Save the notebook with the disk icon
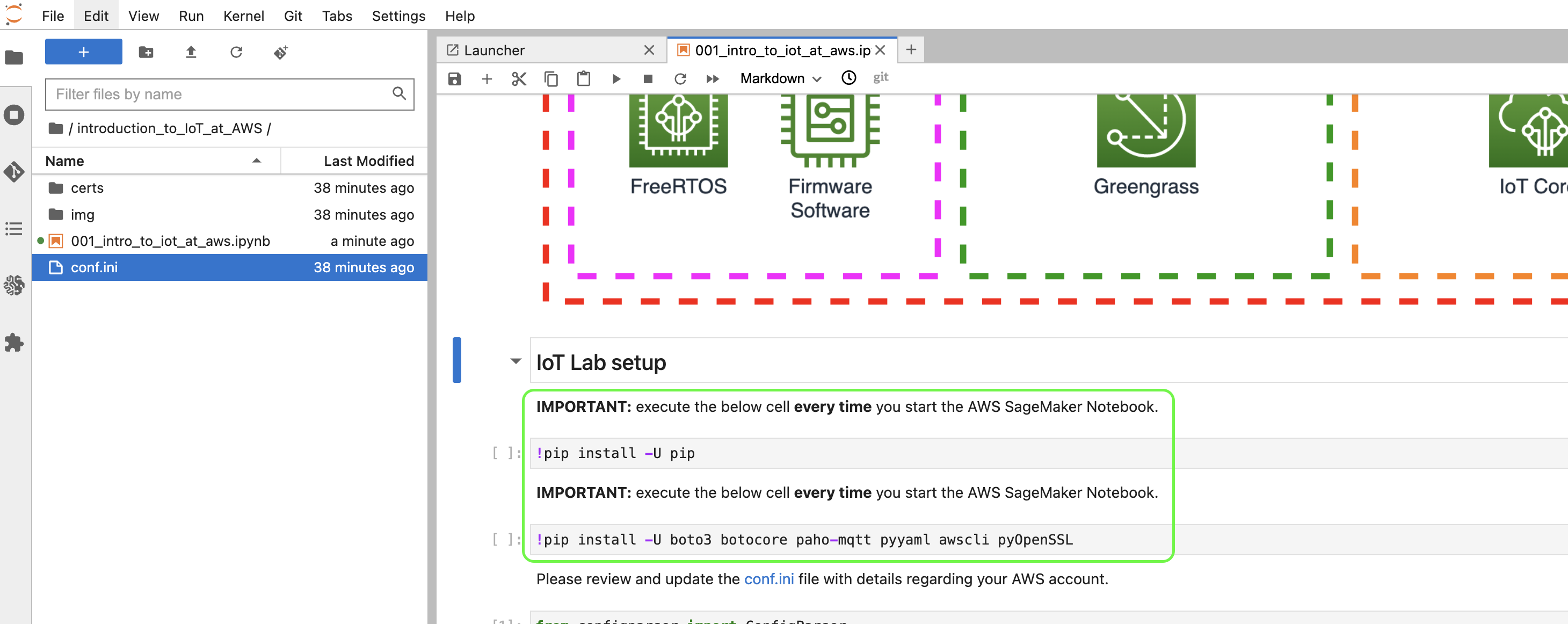The image size is (1568, 624). point(455,78)
